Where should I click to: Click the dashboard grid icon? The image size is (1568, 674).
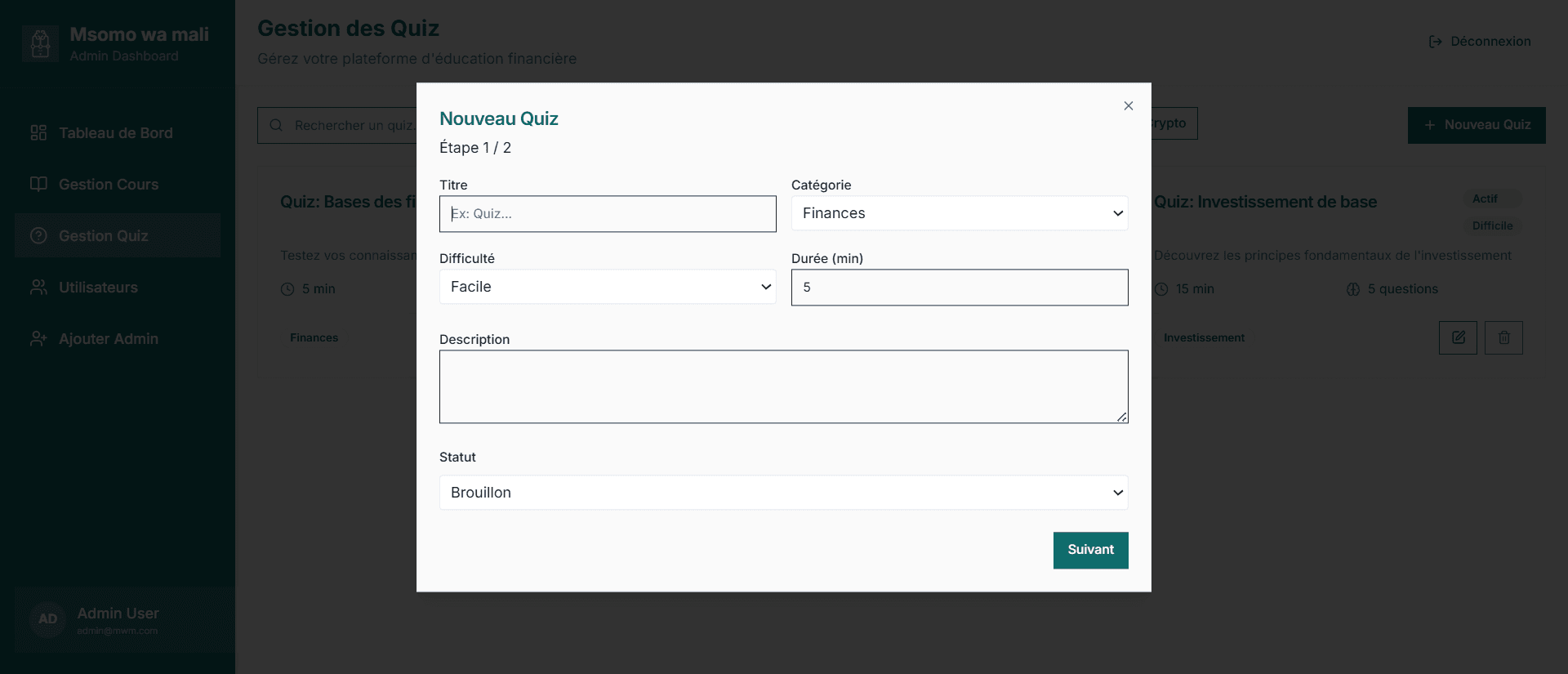(38, 133)
